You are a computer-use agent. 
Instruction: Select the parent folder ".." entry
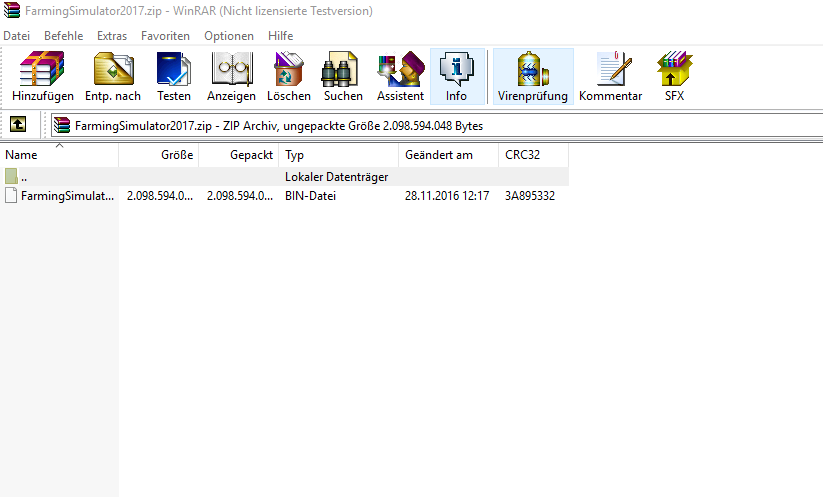click(x=24, y=177)
